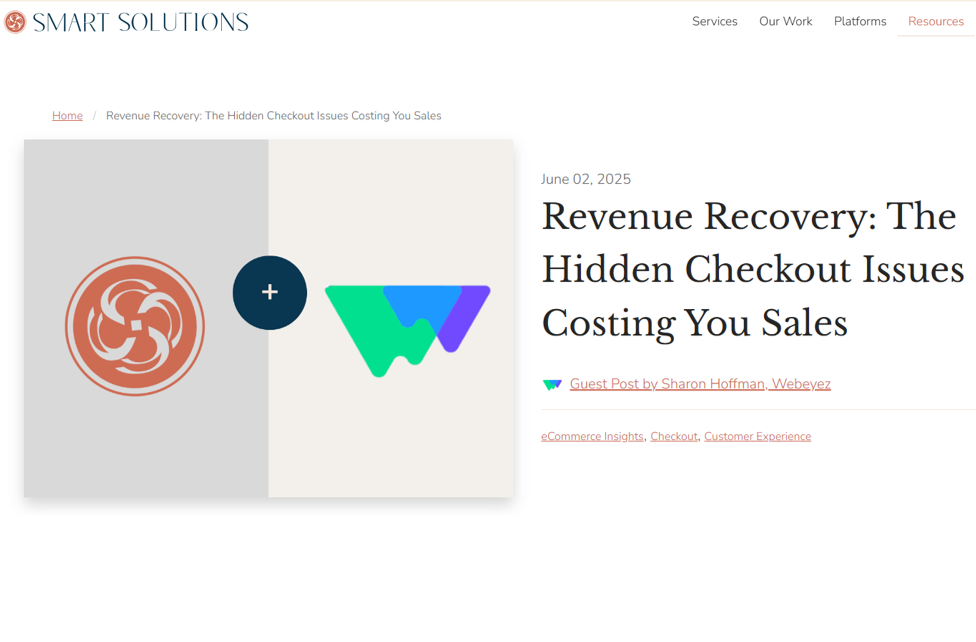Screen dimensions: 976x642
Task: Click the SMART SOLUTIONS wordmark text
Action: point(141,22)
